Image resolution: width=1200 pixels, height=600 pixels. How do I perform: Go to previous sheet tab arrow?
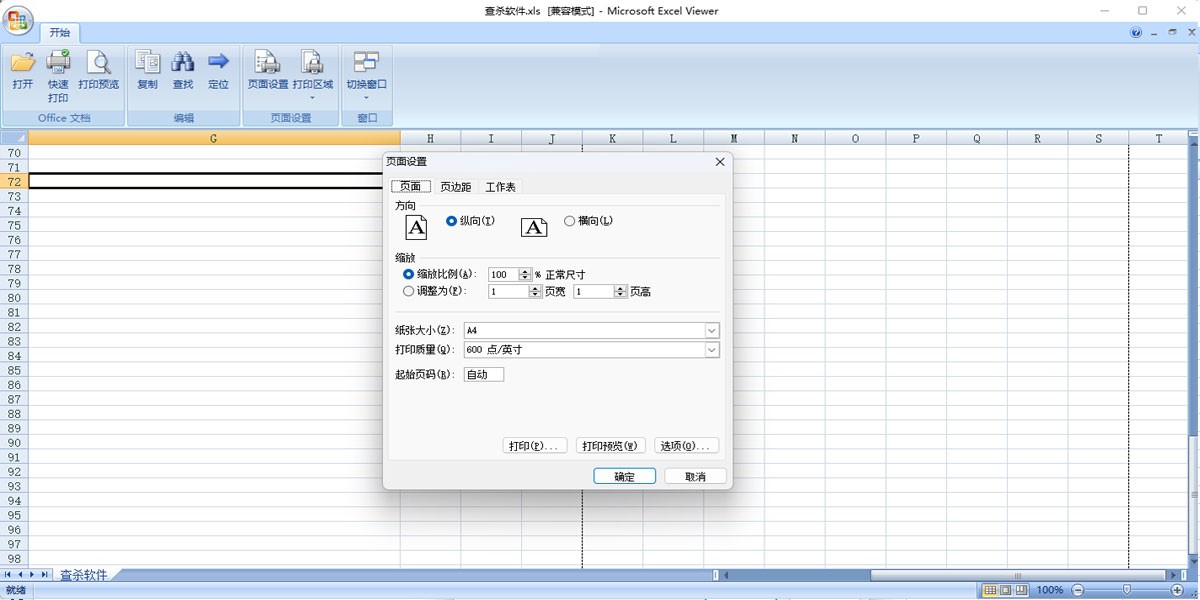tap(20, 575)
